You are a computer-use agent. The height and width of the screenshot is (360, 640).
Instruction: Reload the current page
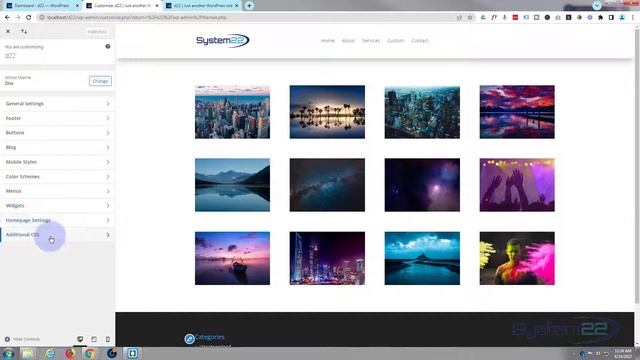tap(28, 18)
